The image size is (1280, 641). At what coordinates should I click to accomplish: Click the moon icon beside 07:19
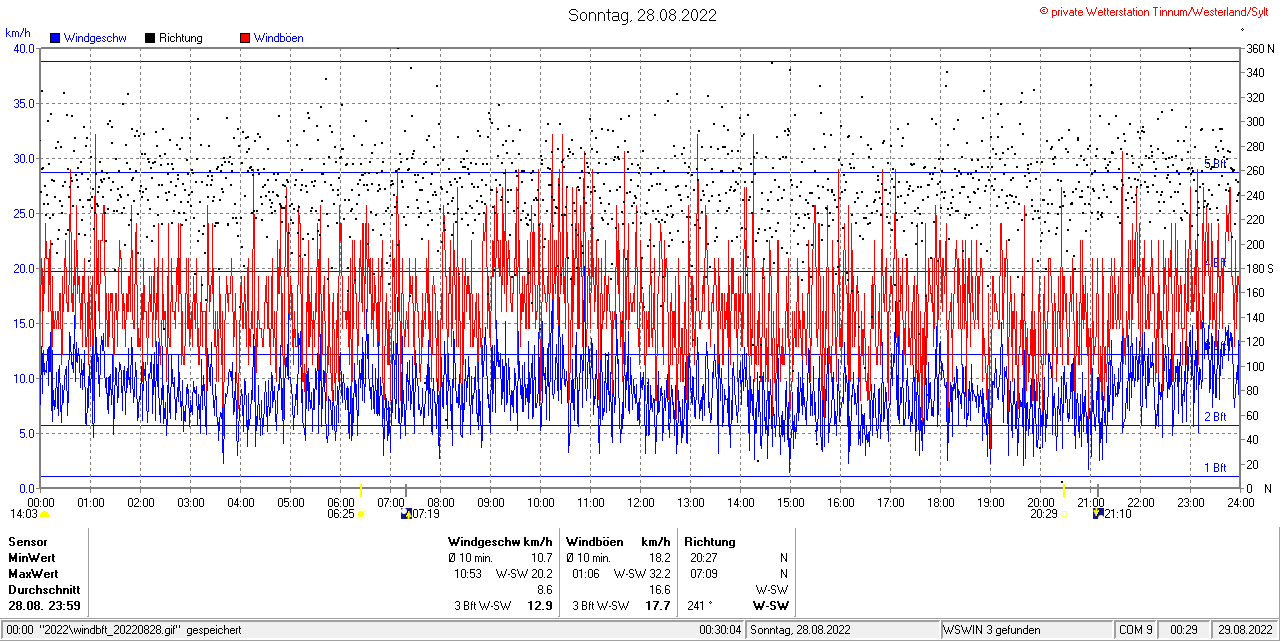coord(406,514)
